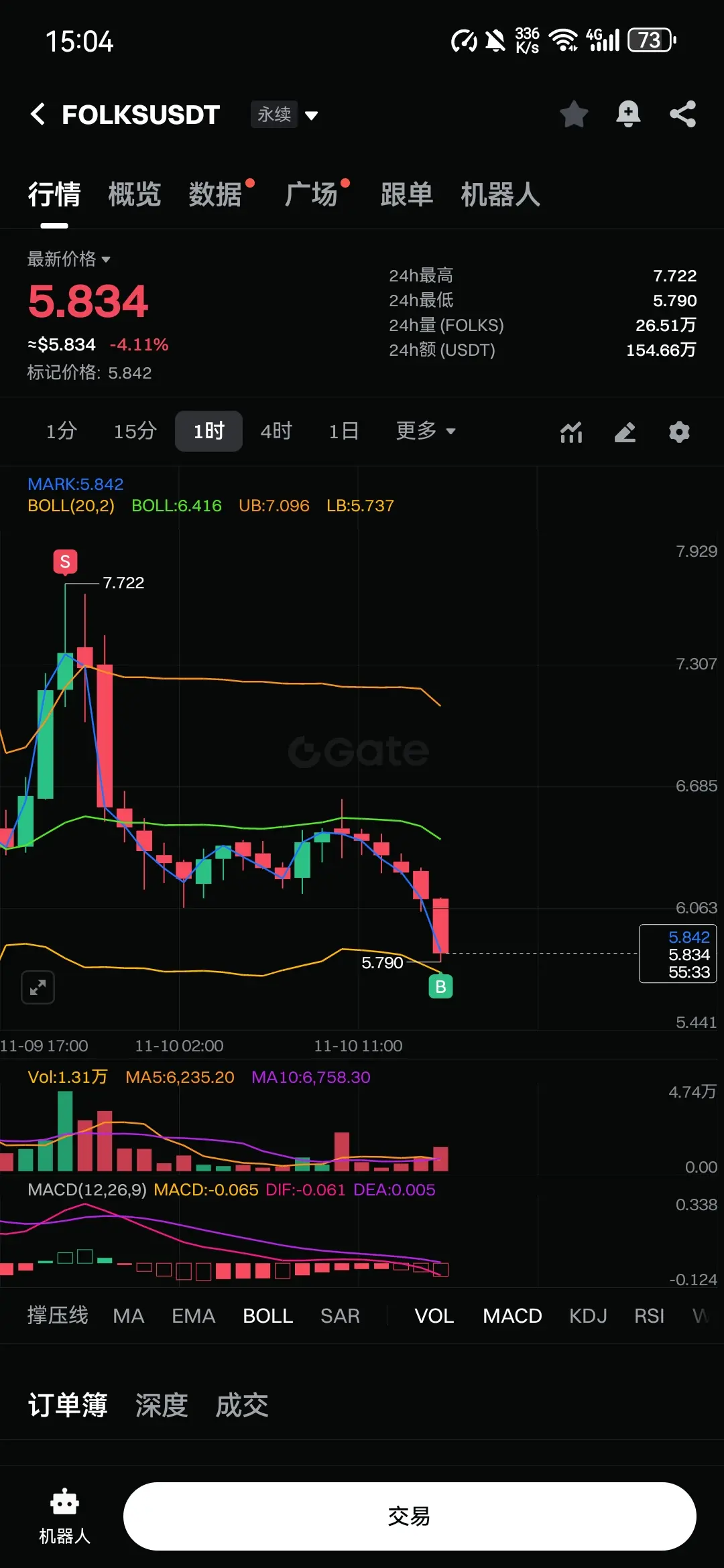Tap the 7.722 high label on the chart
The width and height of the screenshot is (724, 1568).
click(123, 582)
